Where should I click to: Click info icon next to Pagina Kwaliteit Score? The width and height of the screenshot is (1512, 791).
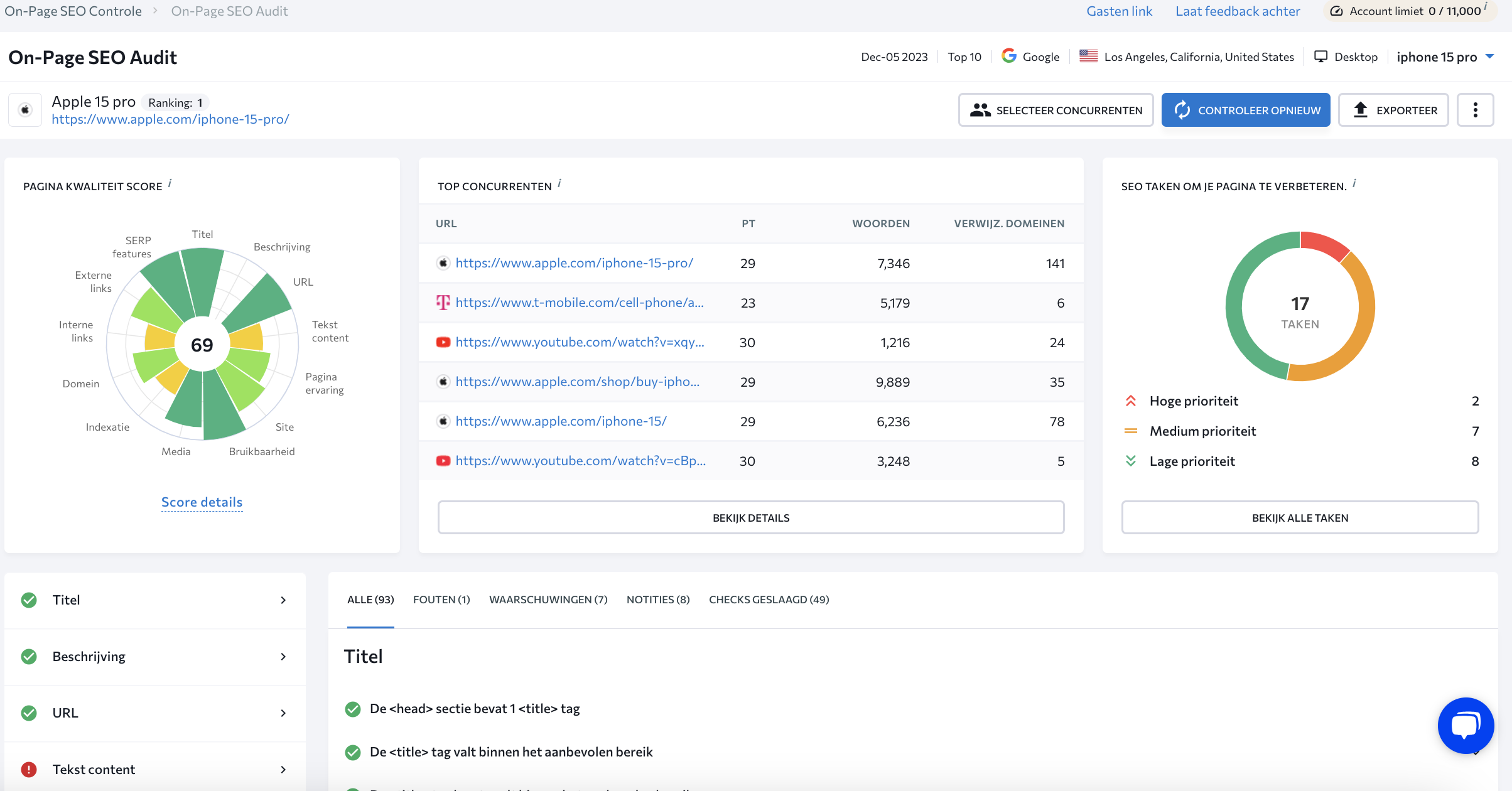170,184
